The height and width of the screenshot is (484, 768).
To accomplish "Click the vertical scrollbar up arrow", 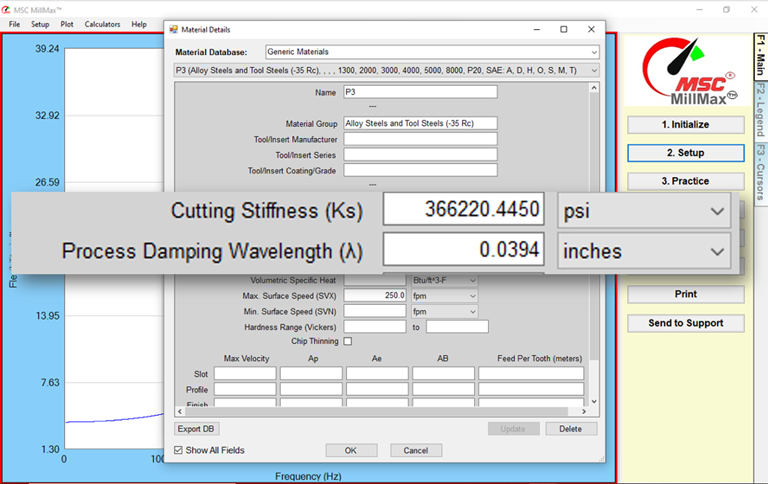I will [594, 88].
